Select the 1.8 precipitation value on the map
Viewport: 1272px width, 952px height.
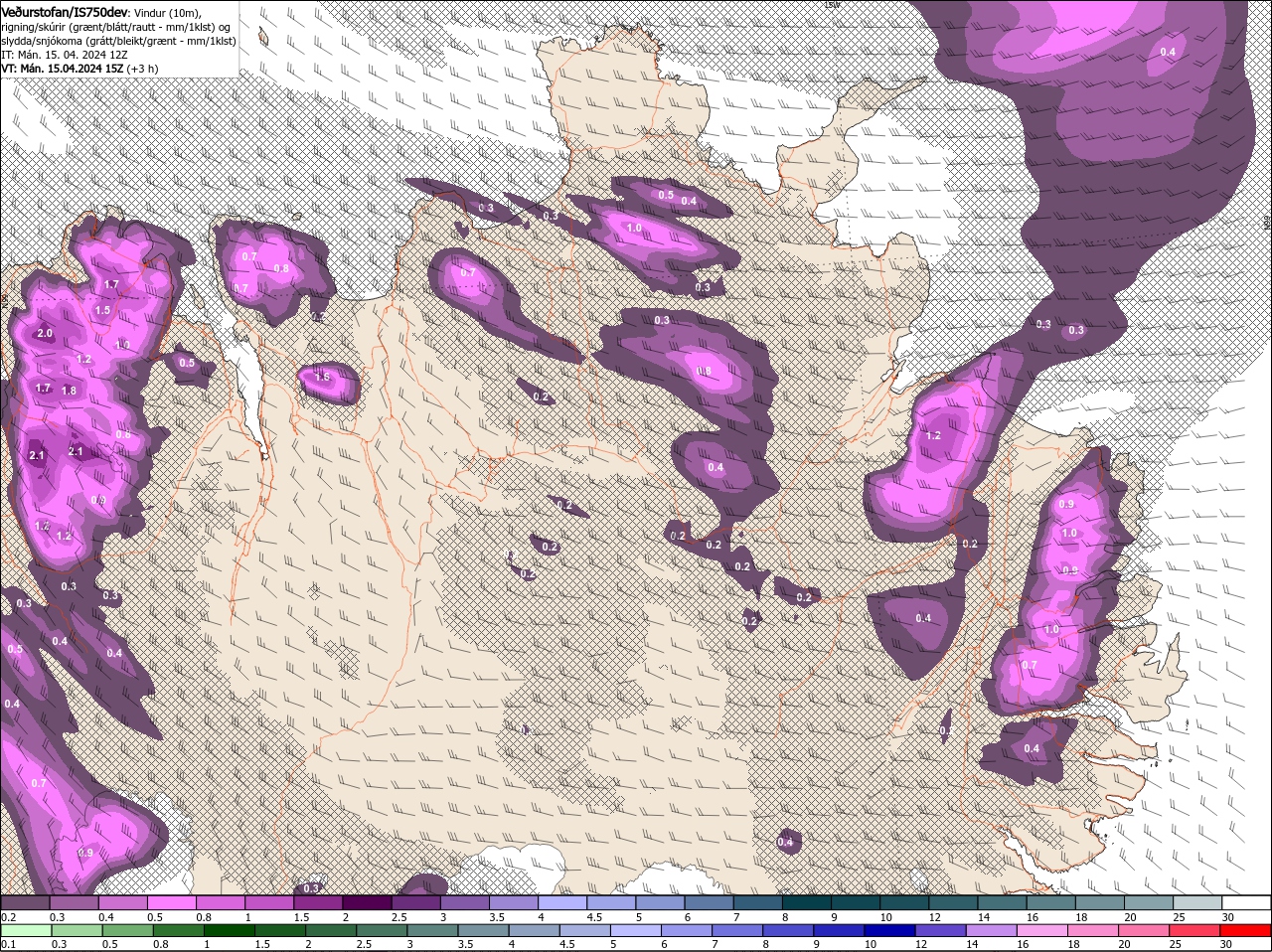69,391
